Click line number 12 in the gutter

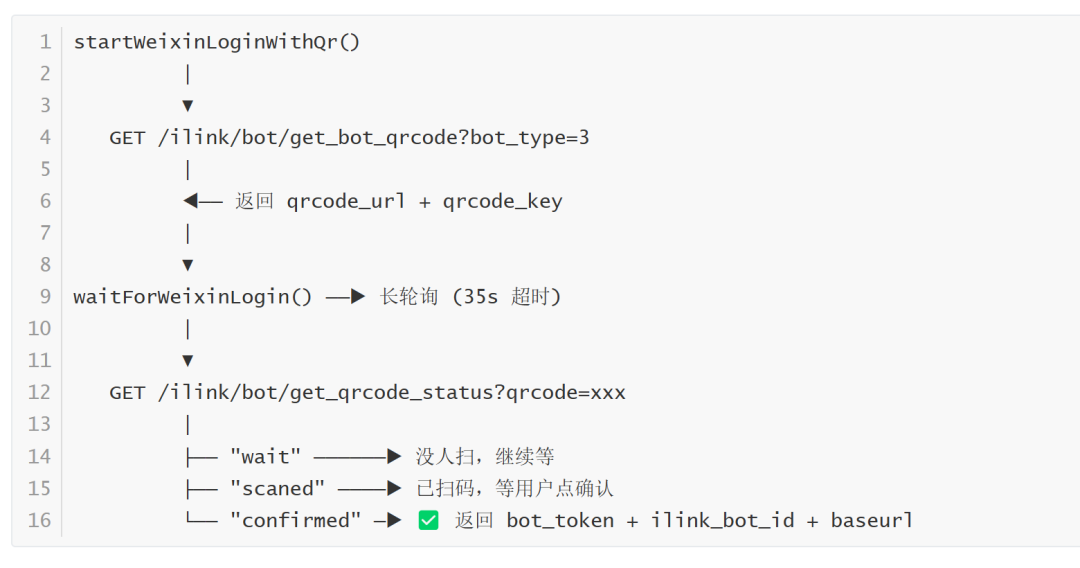40,393
